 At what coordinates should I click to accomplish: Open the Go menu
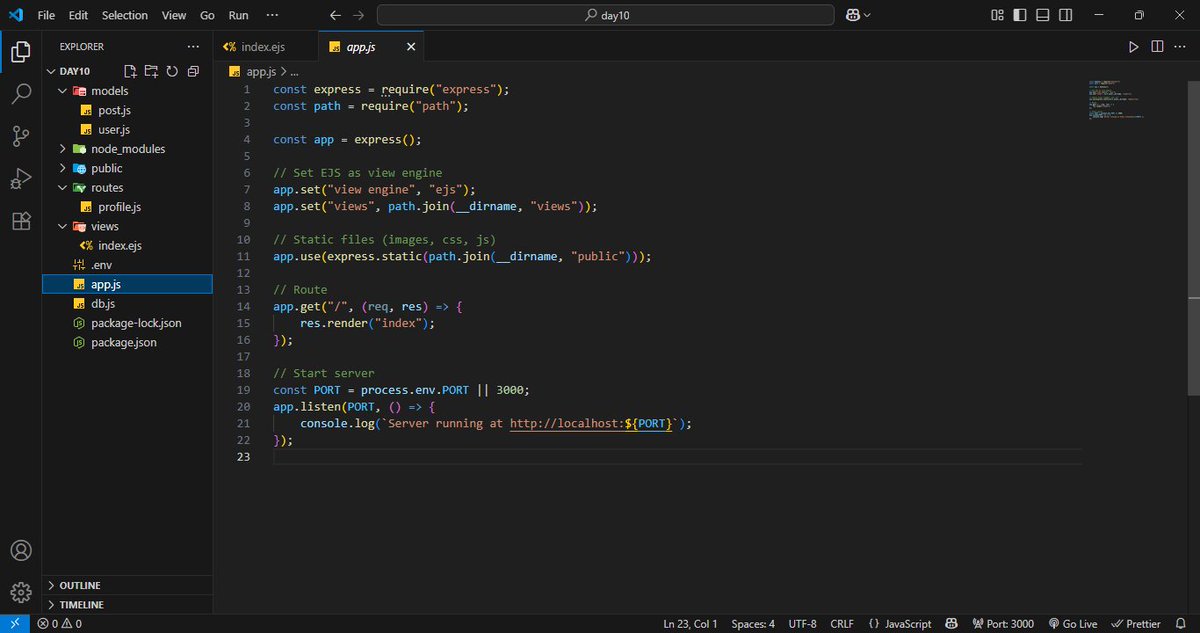(x=207, y=15)
